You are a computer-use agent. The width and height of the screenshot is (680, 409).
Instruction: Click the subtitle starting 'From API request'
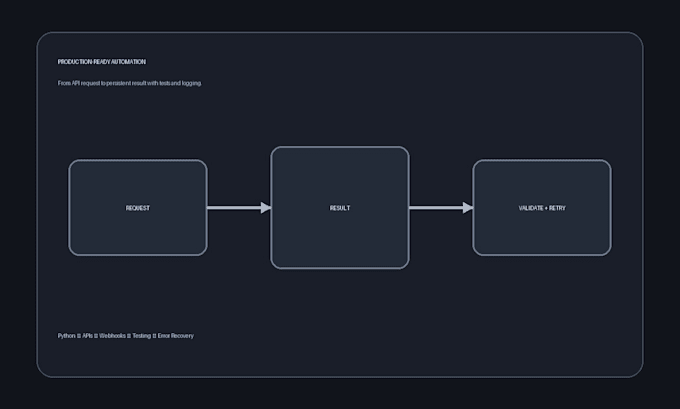click(130, 83)
